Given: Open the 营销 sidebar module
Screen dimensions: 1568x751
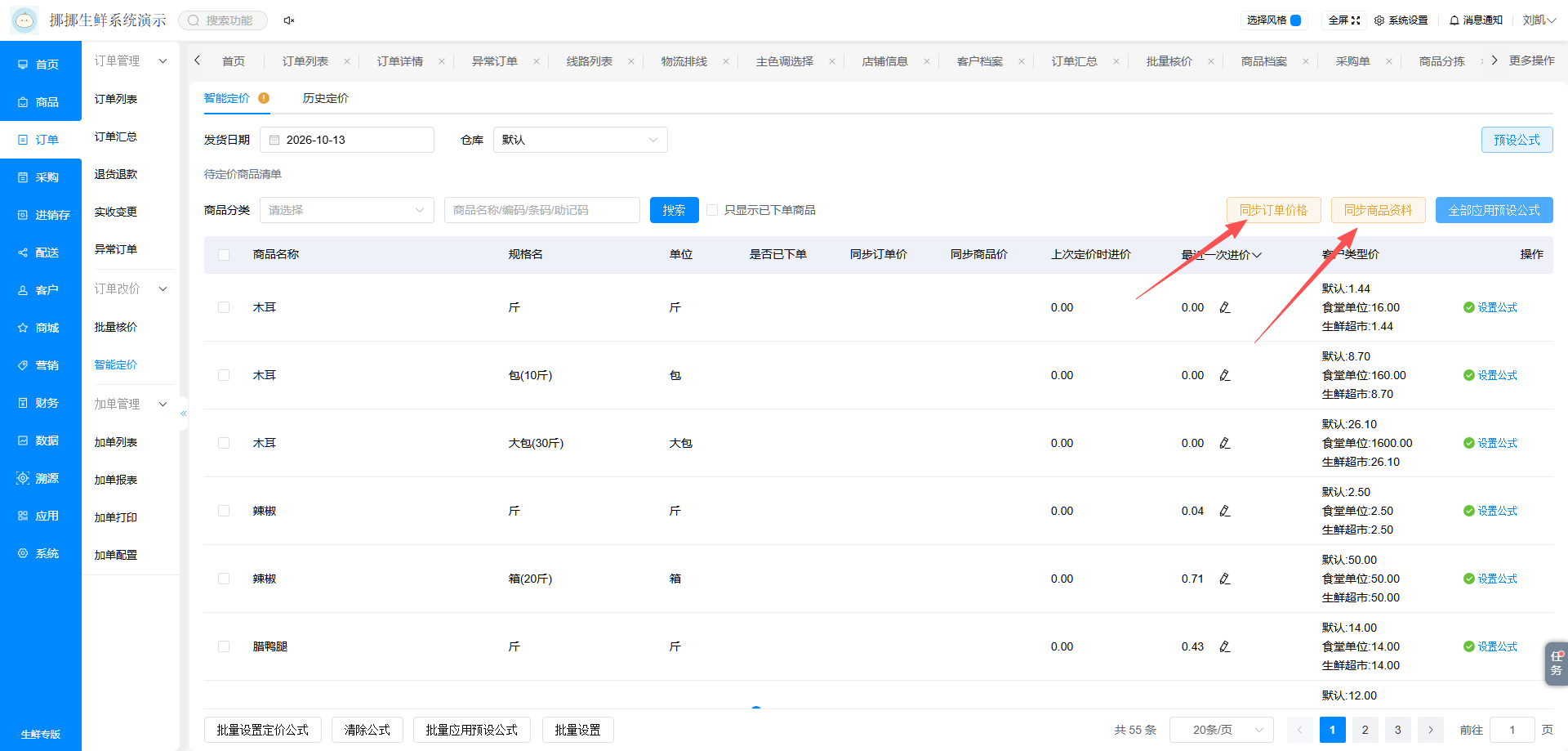Looking at the screenshot, I should point(39,365).
